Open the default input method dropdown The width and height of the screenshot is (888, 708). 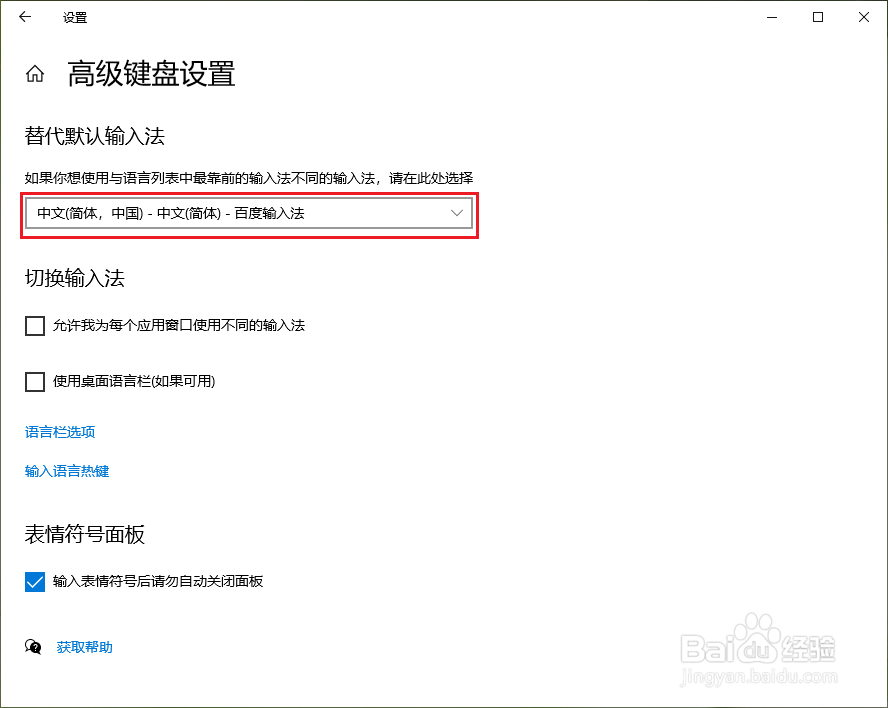pyautogui.click(x=249, y=214)
